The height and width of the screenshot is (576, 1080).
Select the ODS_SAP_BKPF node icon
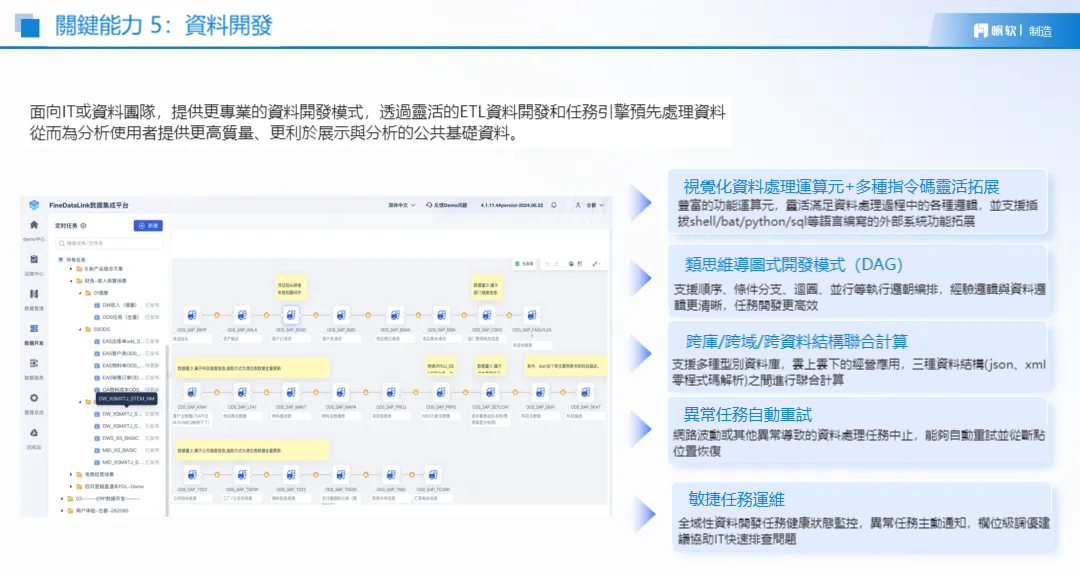[191, 315]
